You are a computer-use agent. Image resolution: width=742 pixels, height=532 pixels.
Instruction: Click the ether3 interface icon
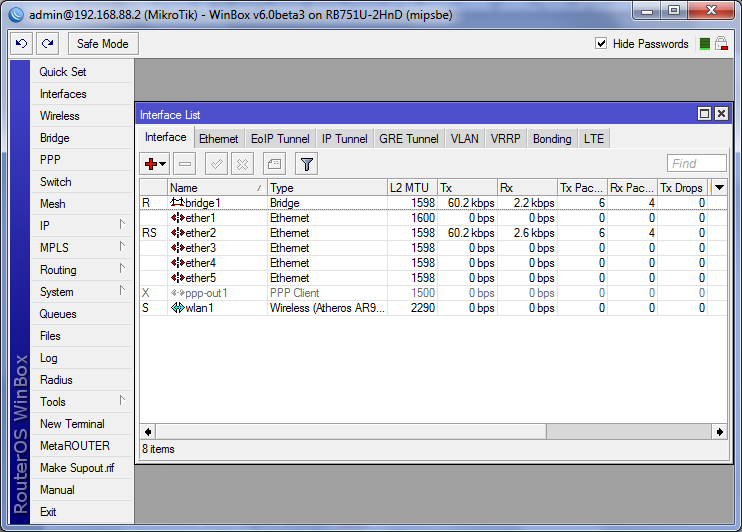177,248
